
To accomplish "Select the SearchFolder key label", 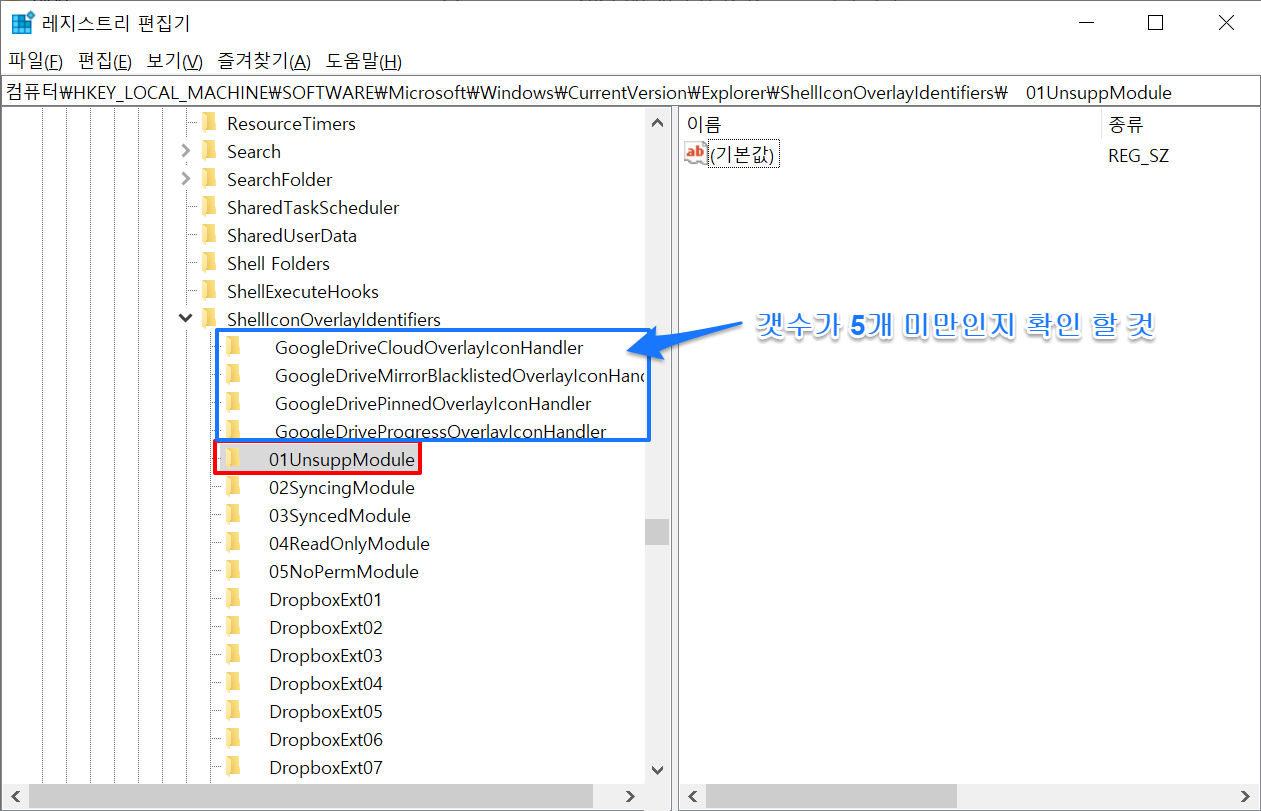I will 280,180.
